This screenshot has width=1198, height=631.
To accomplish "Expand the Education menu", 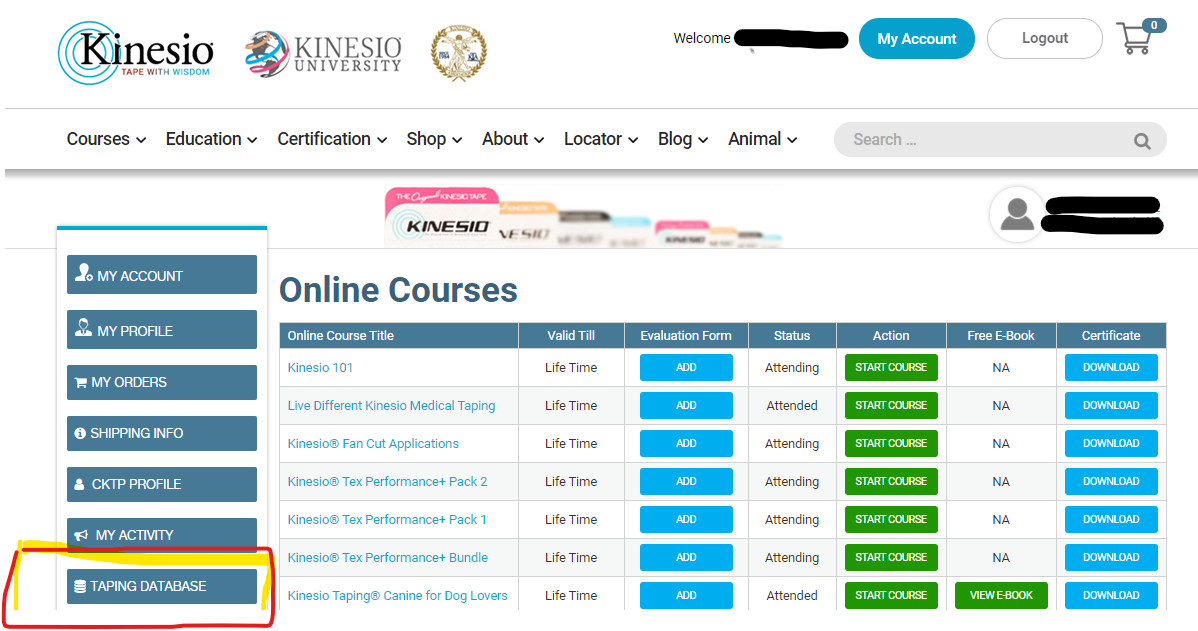I will click(x=212, y=139).
